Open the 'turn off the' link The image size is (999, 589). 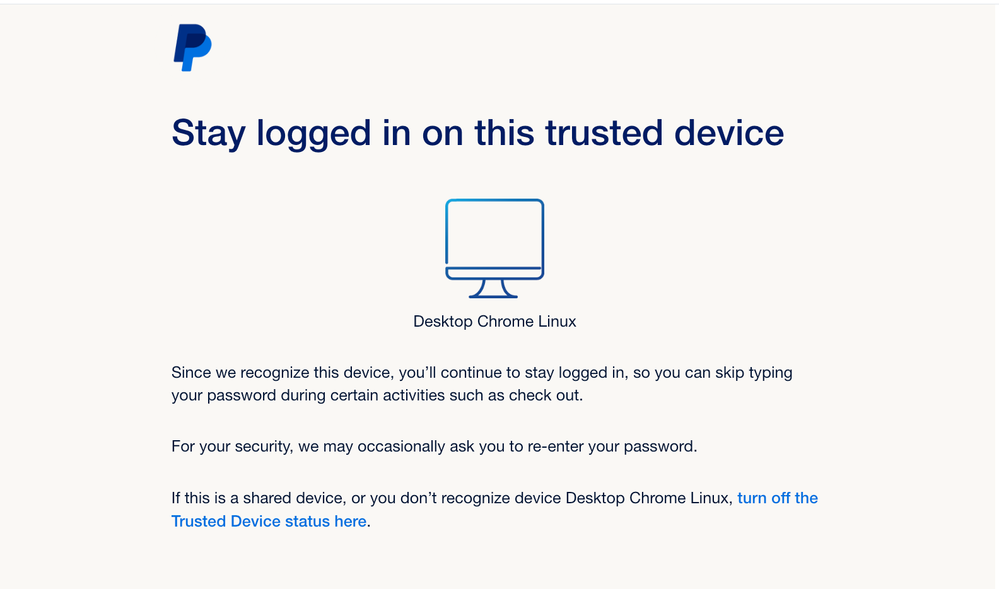777,498
